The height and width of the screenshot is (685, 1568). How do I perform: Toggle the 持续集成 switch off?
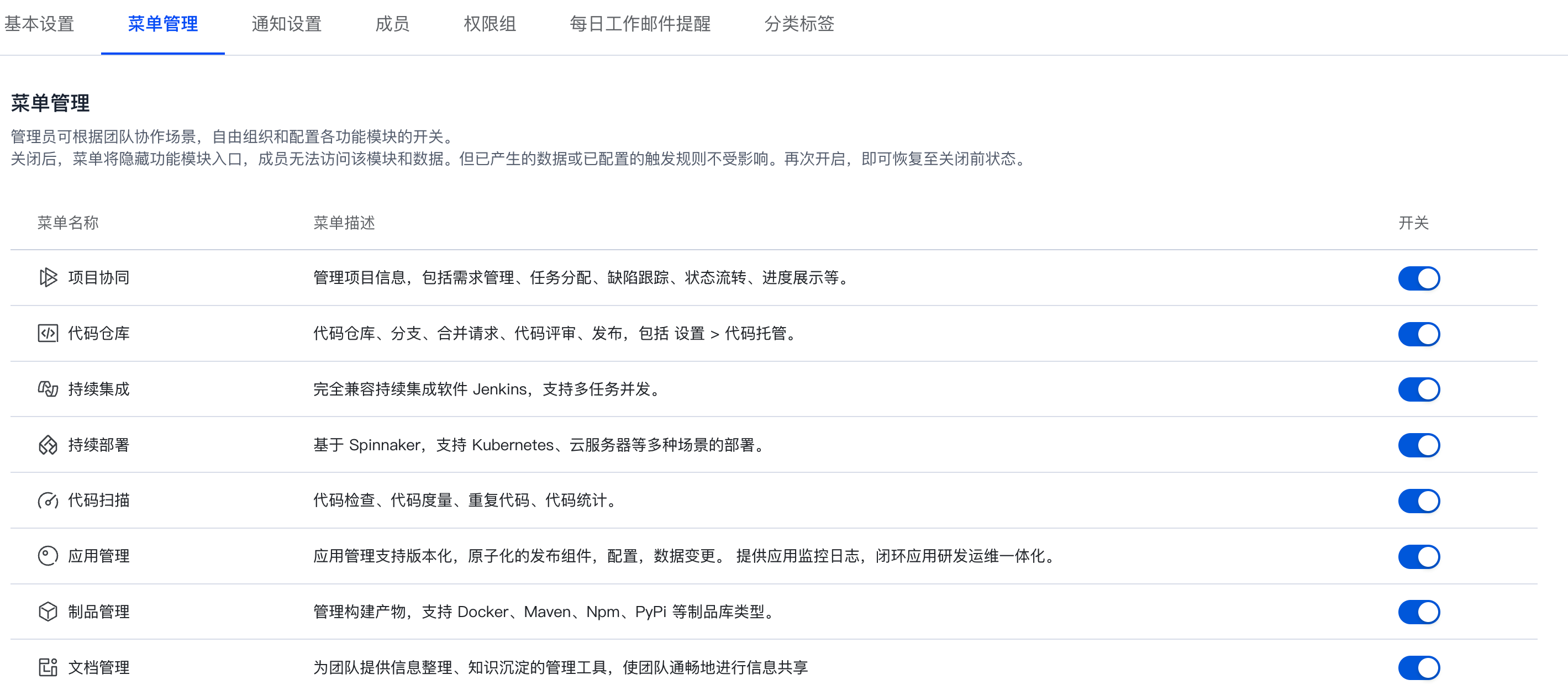tap(1418, 389)
